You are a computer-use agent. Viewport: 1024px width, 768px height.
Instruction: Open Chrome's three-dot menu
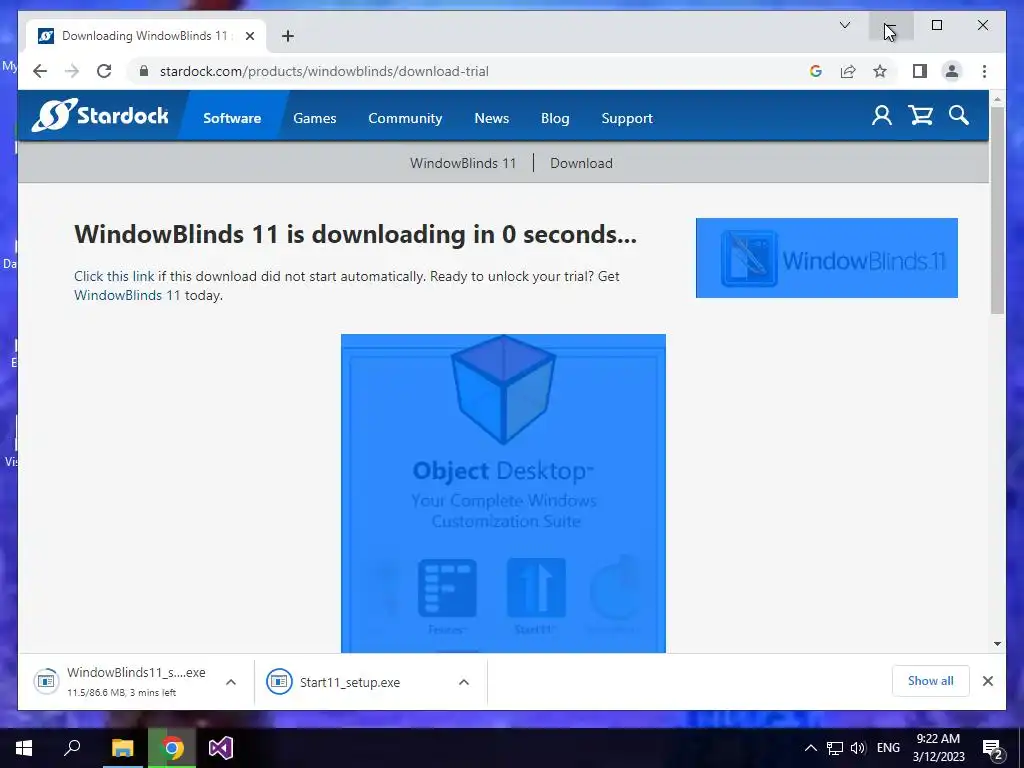(x=984, y=71)
